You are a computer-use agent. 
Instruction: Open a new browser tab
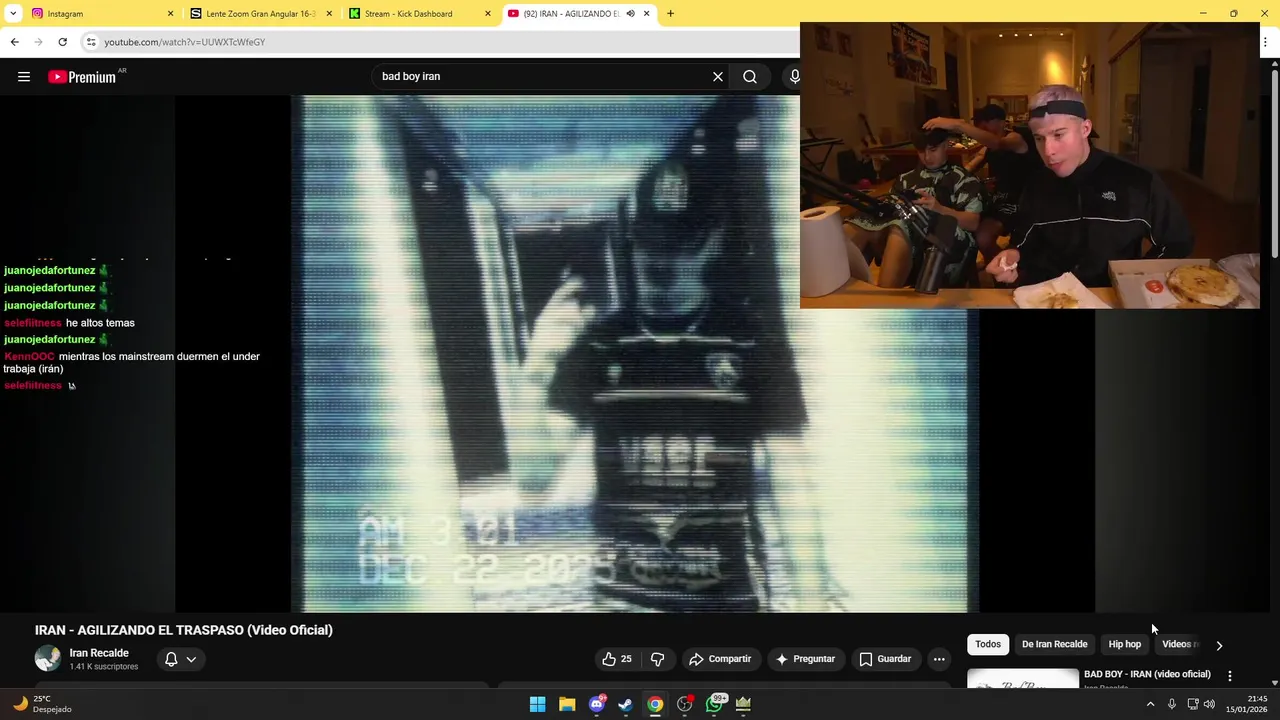[x=670, y=14]
